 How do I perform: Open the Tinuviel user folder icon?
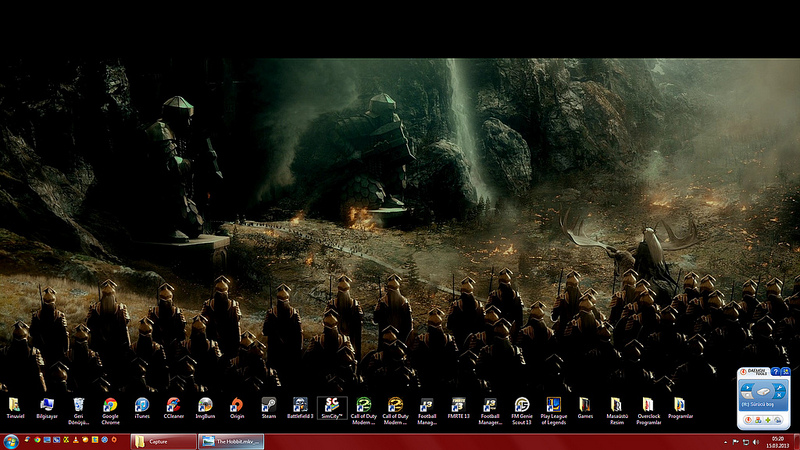[15, 406]
